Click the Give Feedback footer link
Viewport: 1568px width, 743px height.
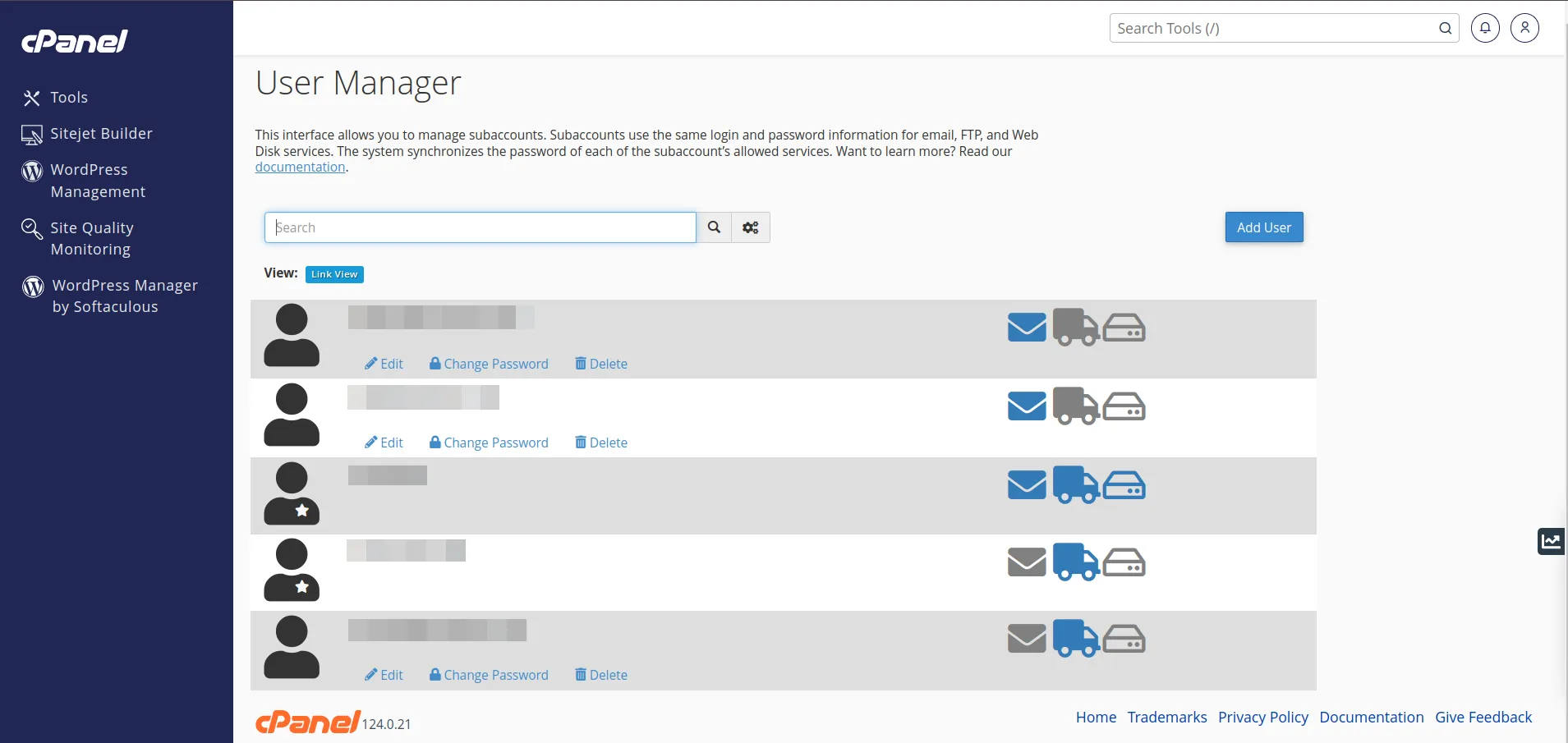click(x=1483, y=718)
